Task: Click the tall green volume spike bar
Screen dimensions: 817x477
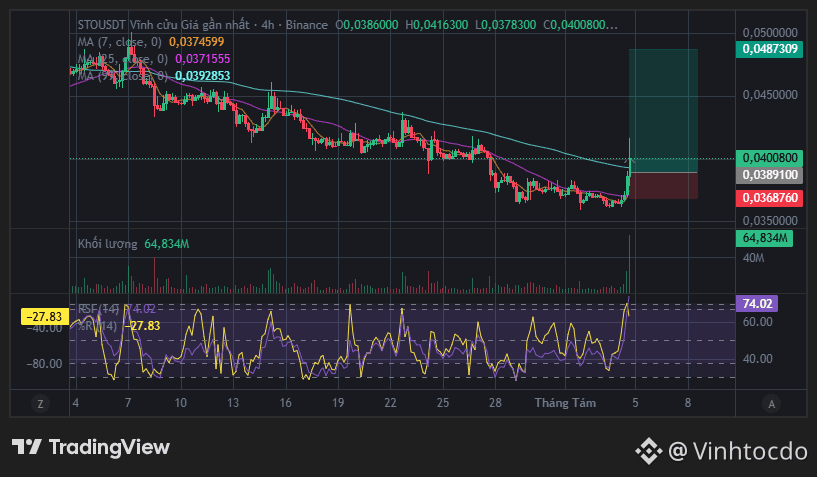Action: pyautogui.click(x=629, y=264)
